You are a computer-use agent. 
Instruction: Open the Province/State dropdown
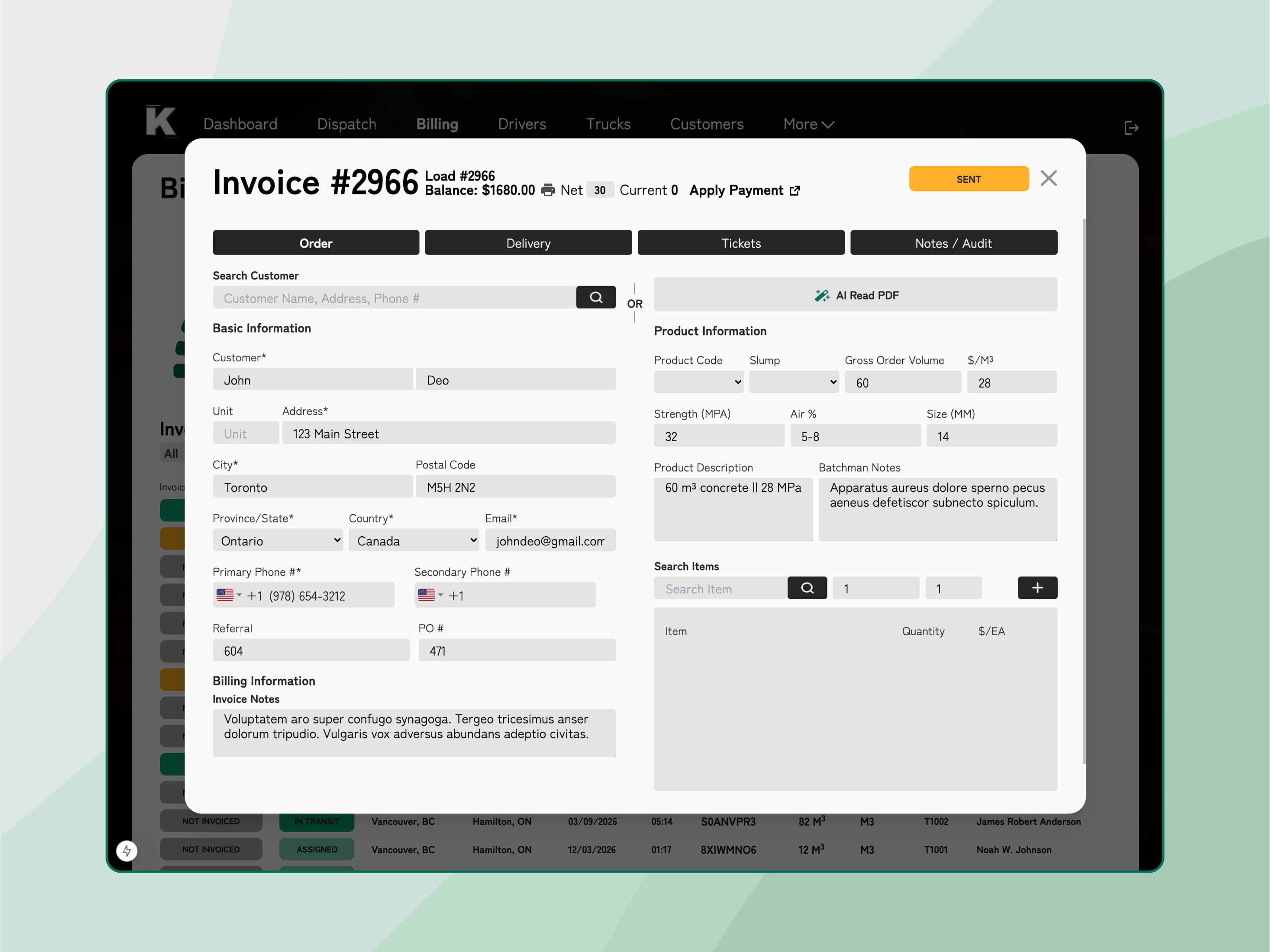click(x=278, y=541)
